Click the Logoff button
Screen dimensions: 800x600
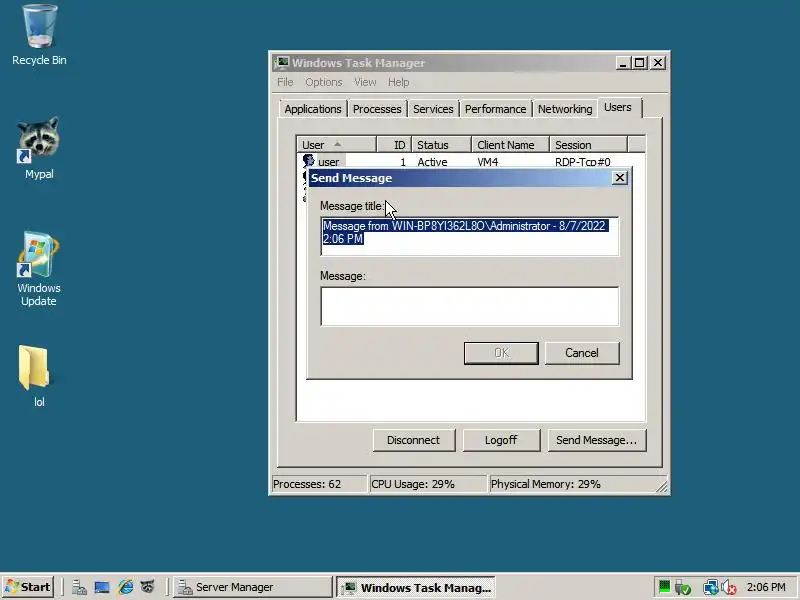click(501, 440)
